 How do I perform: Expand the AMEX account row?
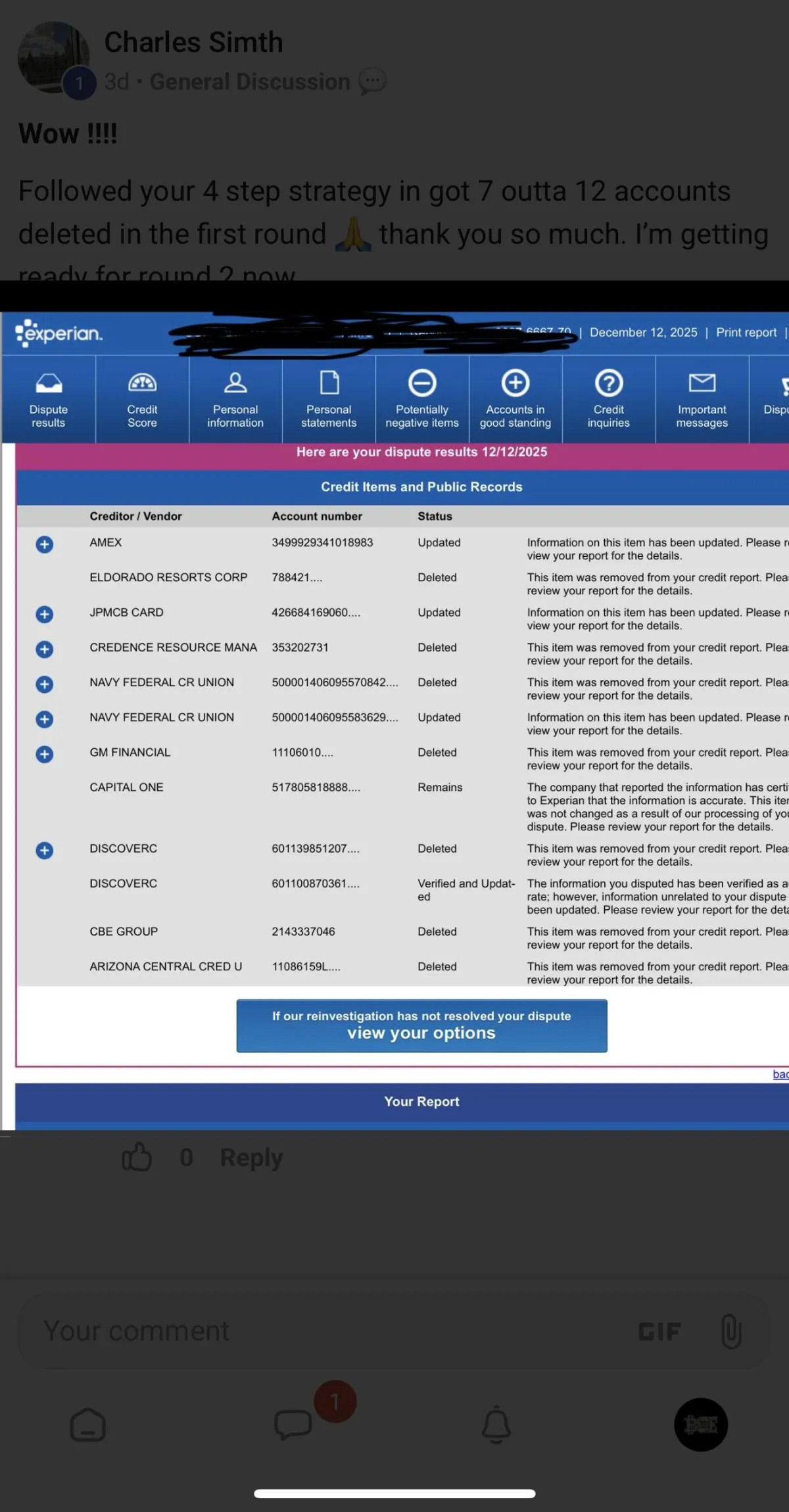click(x=44, y=544)
